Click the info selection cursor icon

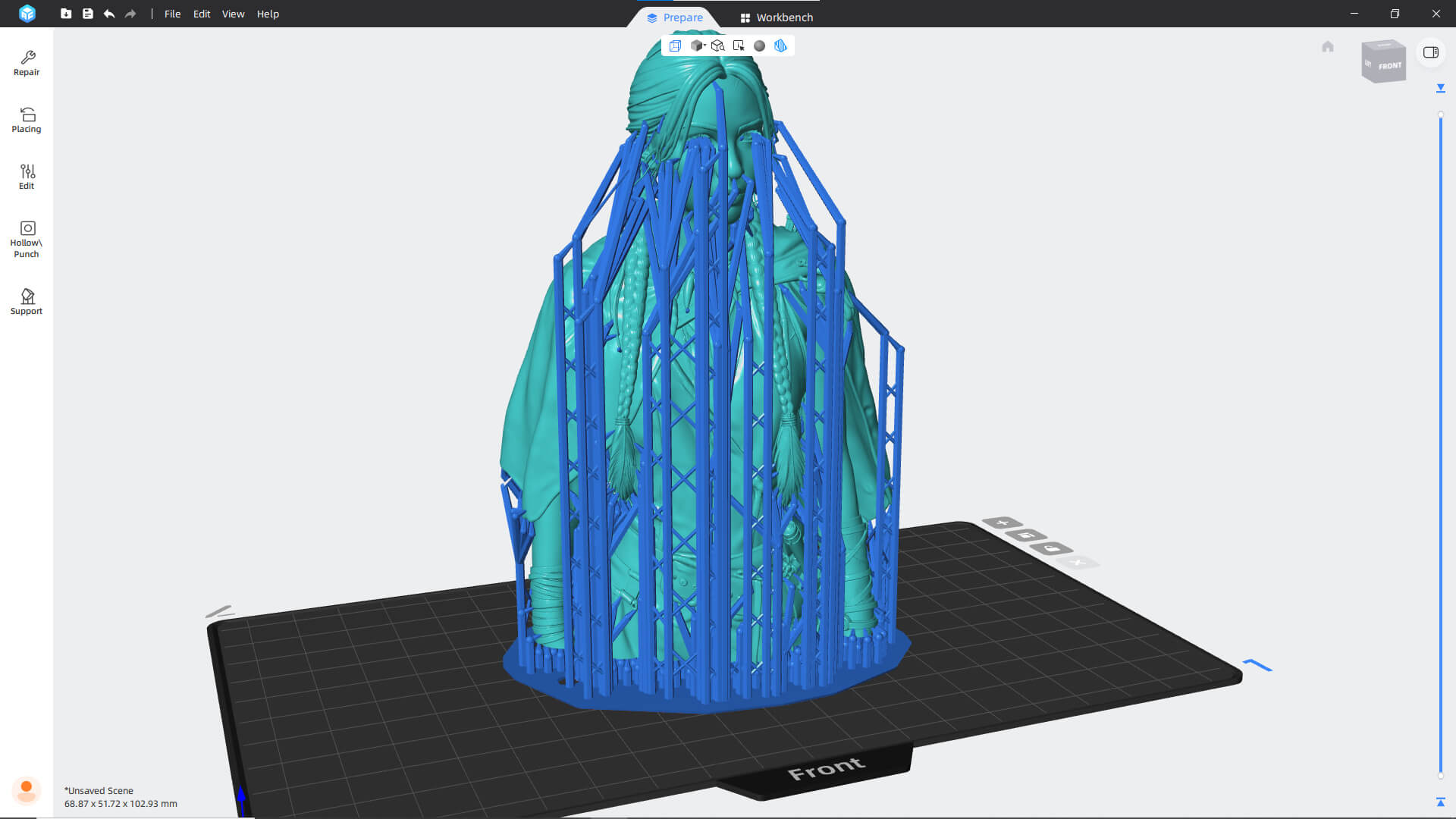point(739,45)
